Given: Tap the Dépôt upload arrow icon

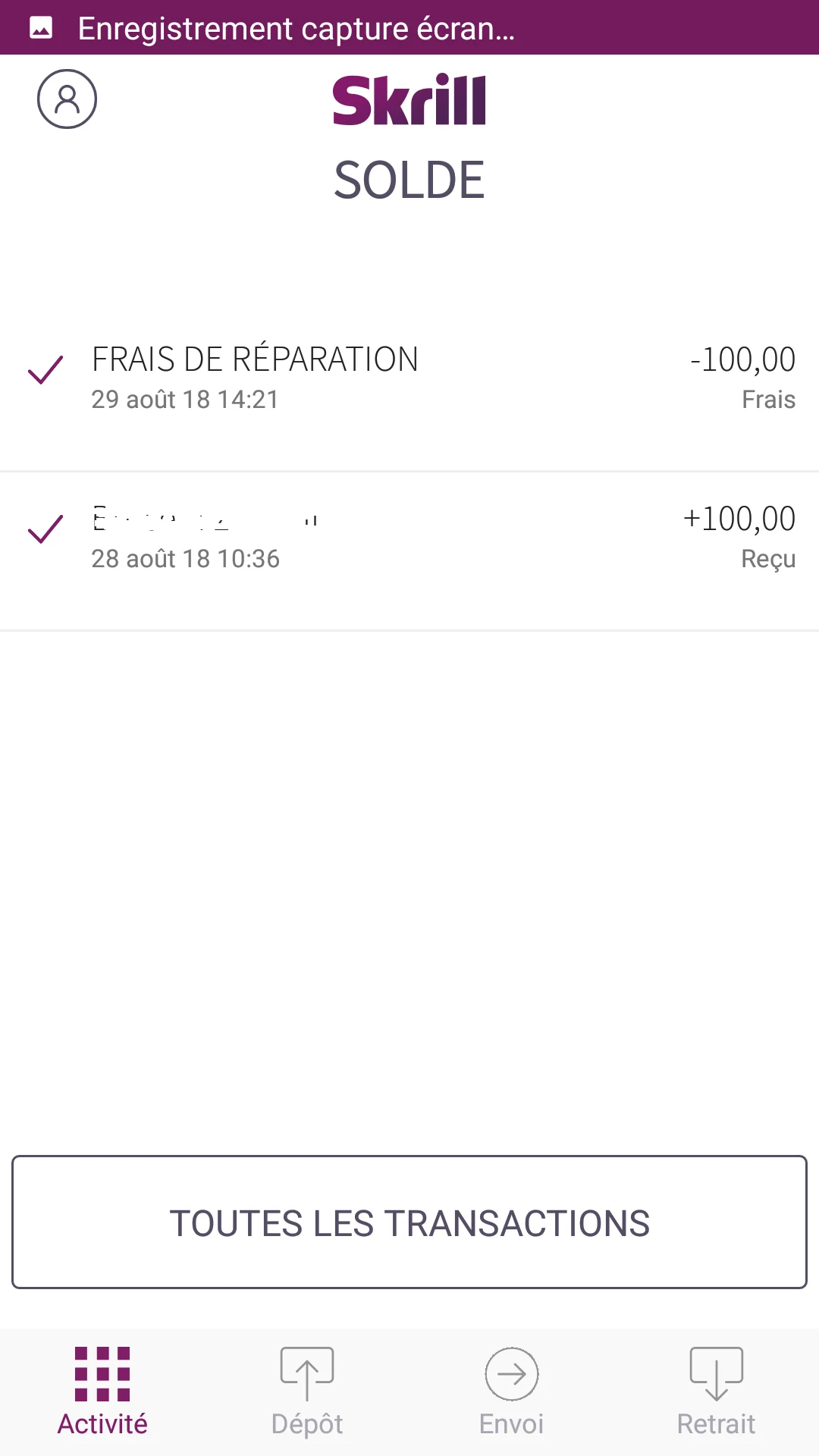Looking at the screenshot, I should (307, 1373).
